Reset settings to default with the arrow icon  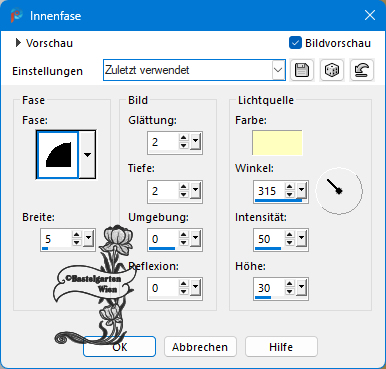coord(362,70)
